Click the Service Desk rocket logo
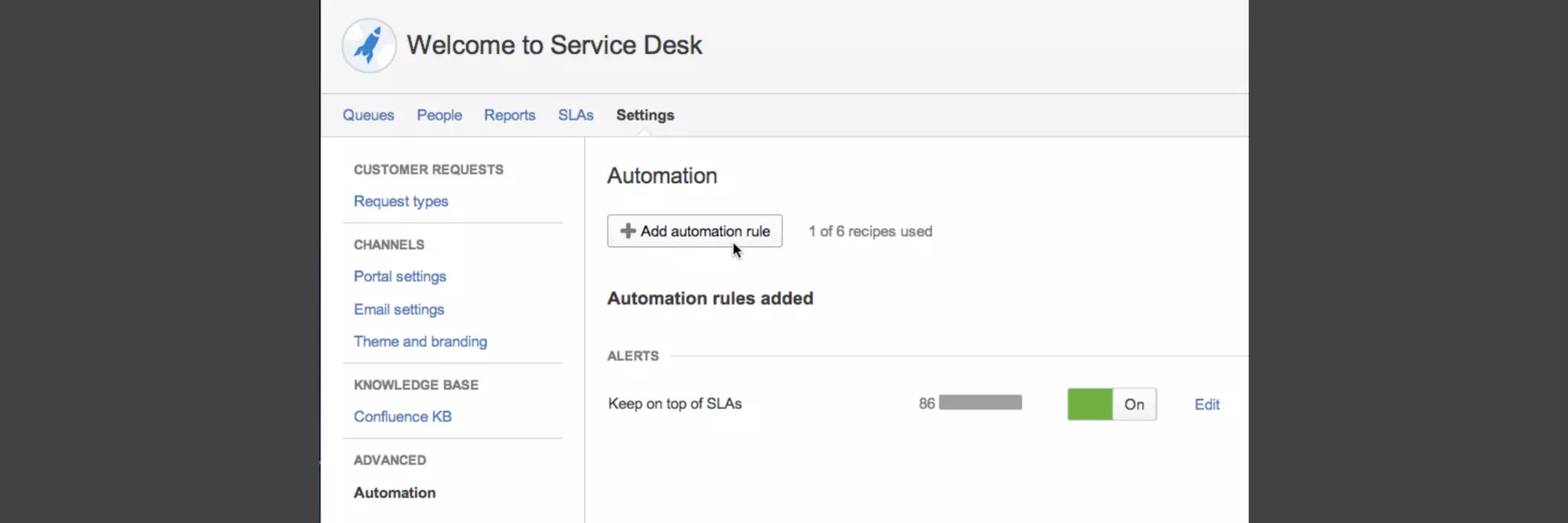The image size is (1568, 523). (x=369, y=46)
